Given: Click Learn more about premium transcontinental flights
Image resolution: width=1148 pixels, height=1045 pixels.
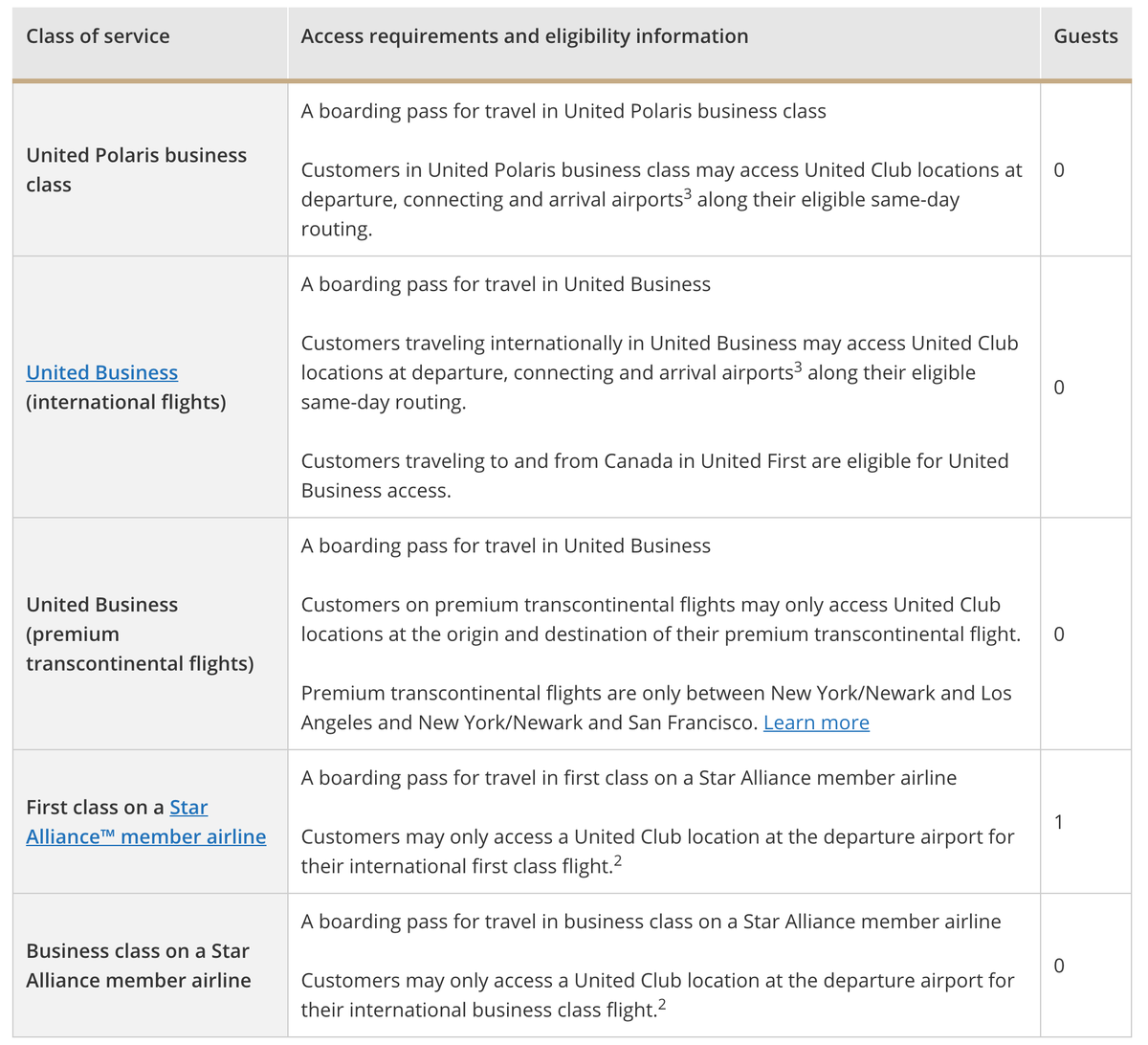Looking at the screenshot, I should click(x=816, y=723).
